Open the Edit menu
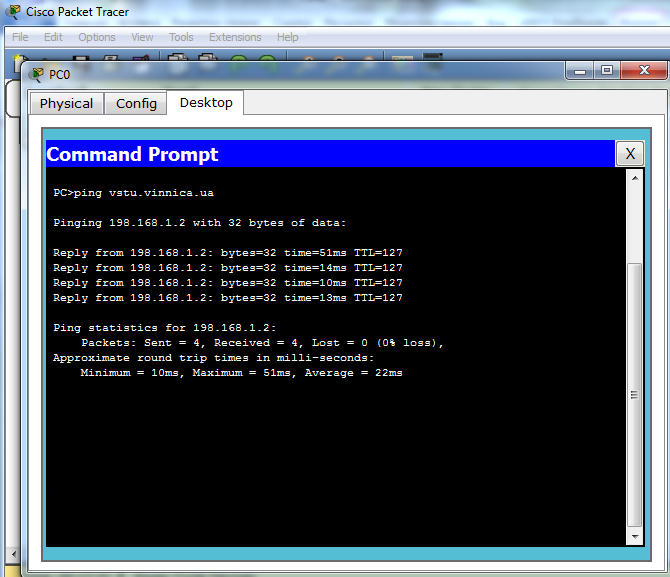This screenshot has width=670, height=577. tap(53, 37)
